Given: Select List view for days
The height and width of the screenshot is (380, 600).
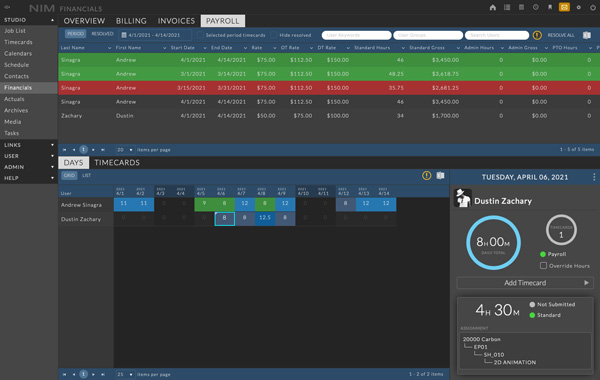Looking at the screenshot, I should (x=86, y=175).
